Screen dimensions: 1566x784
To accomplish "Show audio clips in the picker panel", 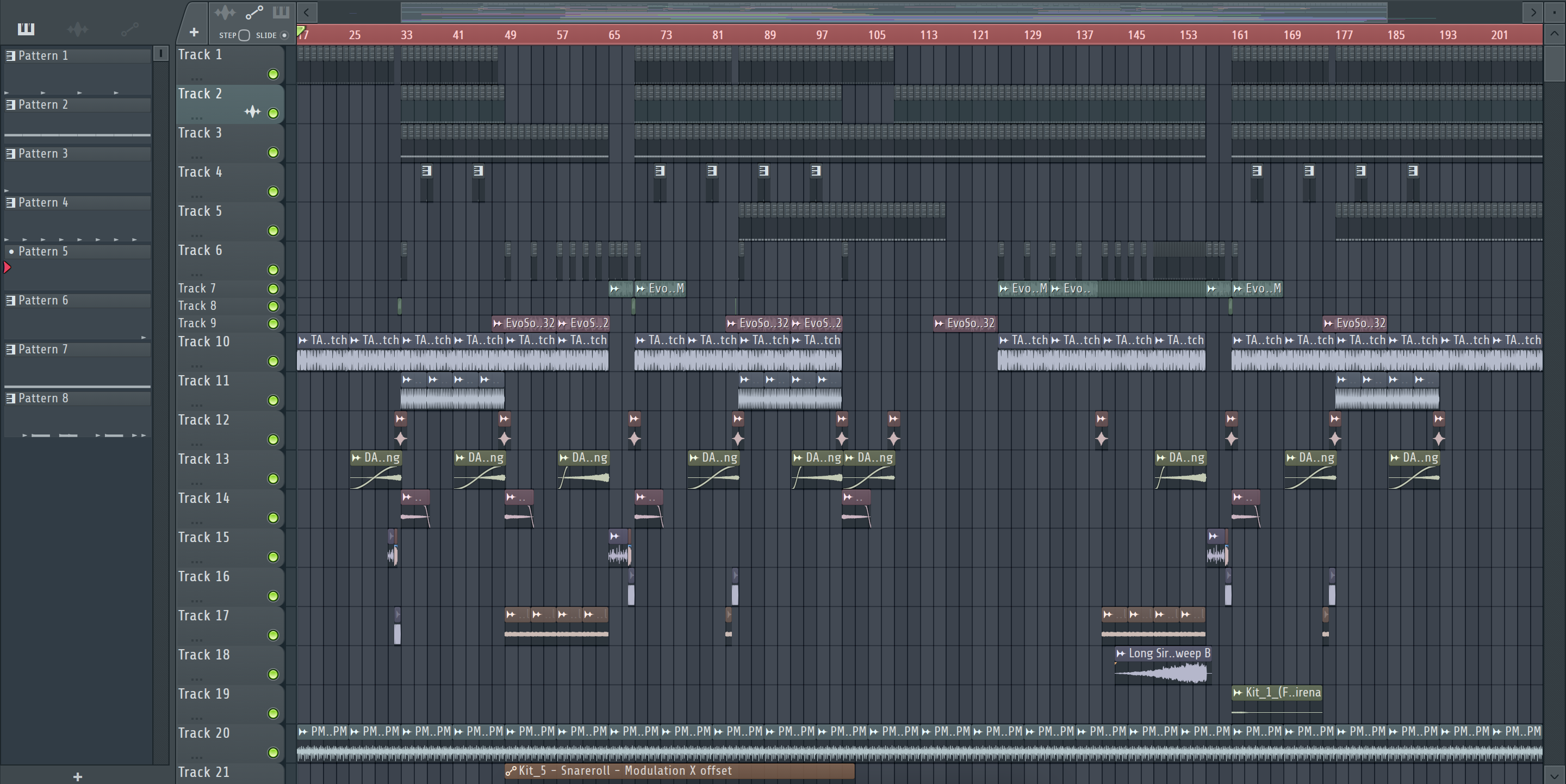I will tap(78, 29).
